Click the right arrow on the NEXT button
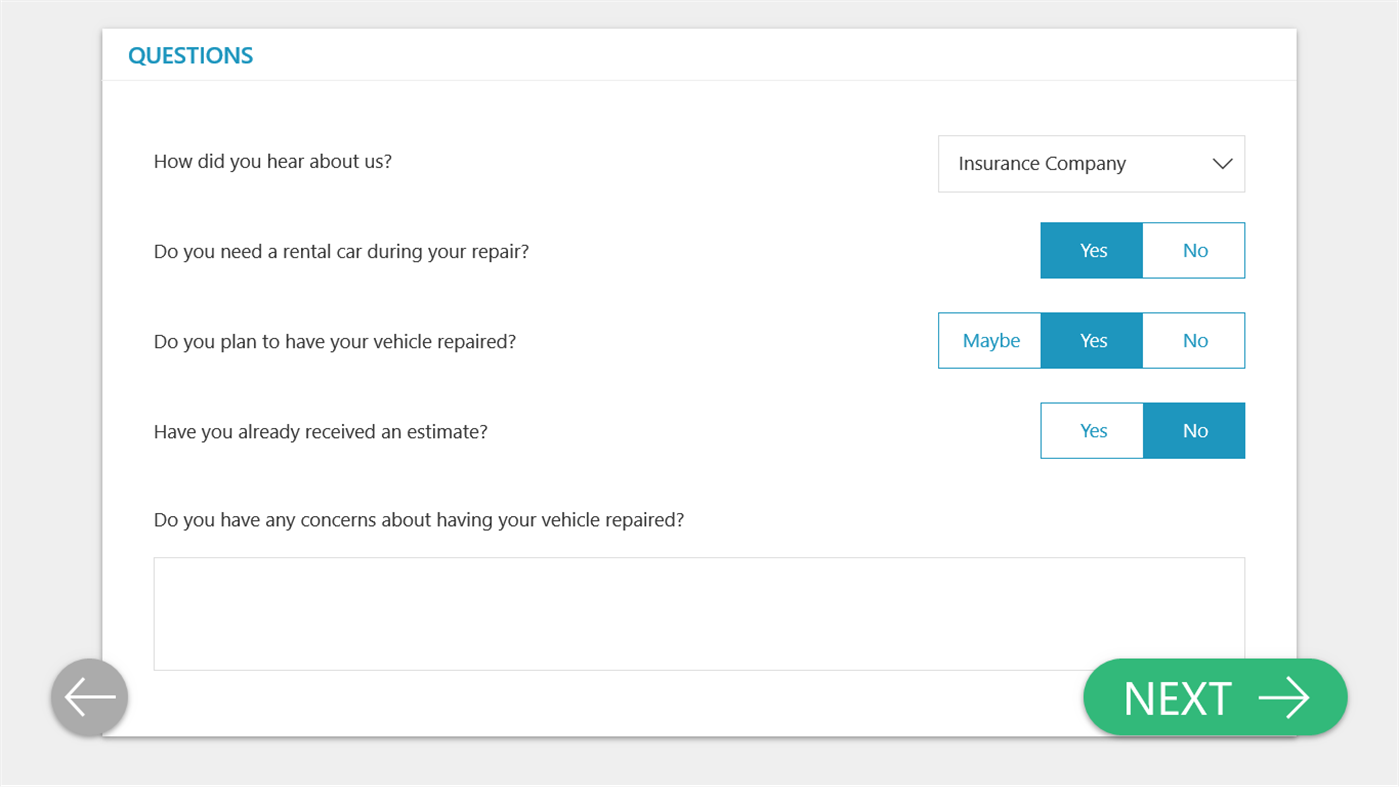Screen dimensions: 1399x787 pos(1283,698)
